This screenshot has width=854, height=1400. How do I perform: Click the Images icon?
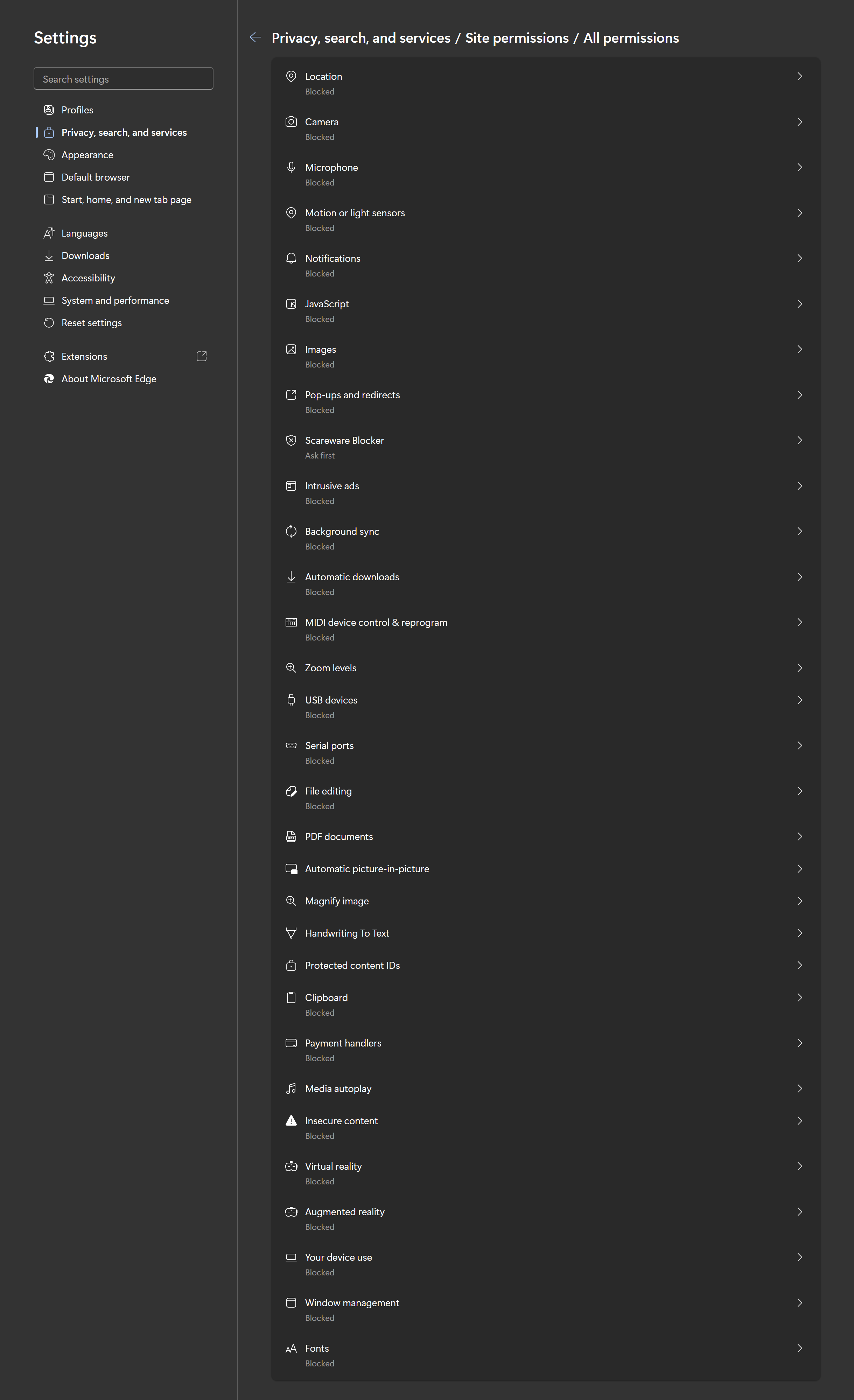coord(291,349)
